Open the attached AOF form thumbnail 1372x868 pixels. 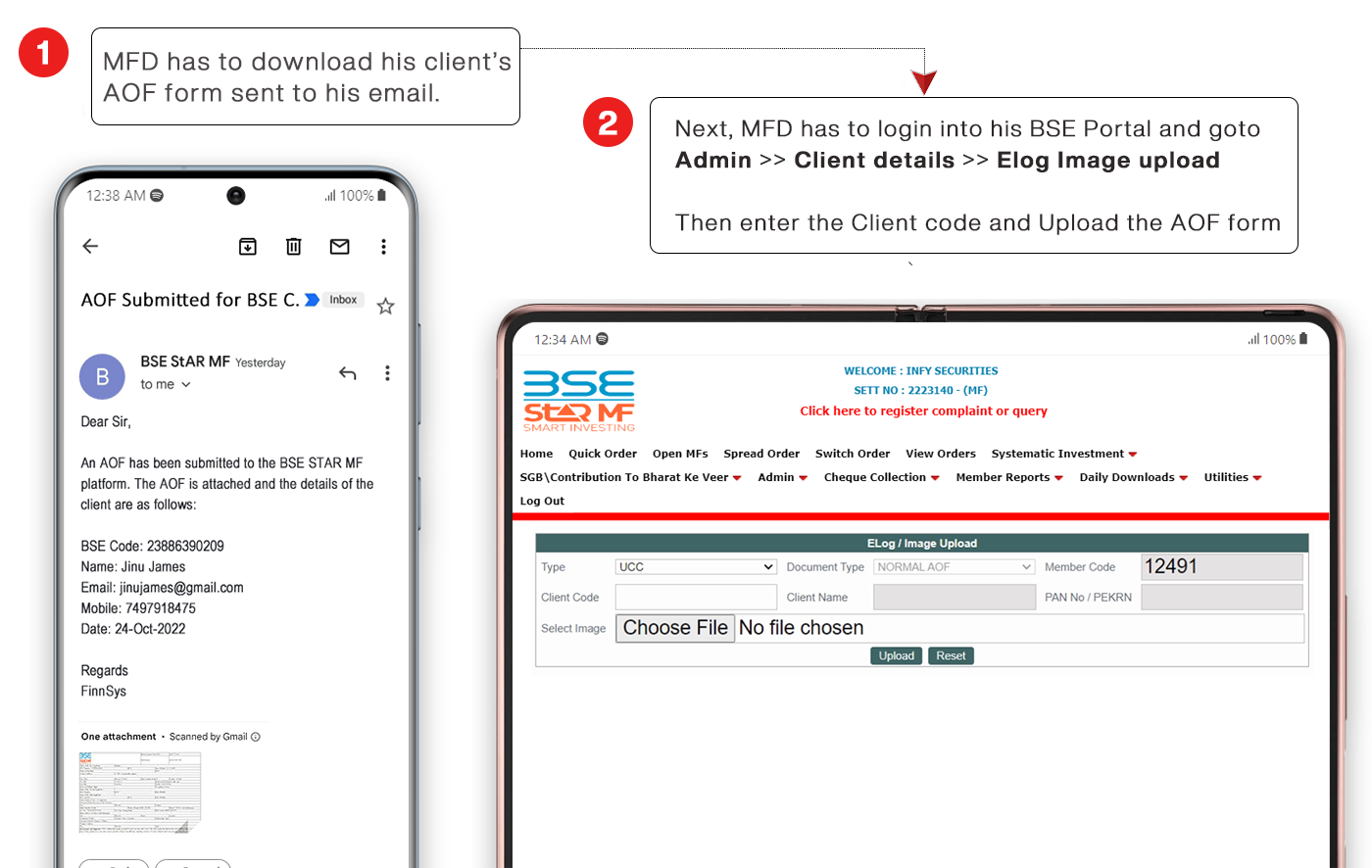pyautogui.click(x=139, y=792)
